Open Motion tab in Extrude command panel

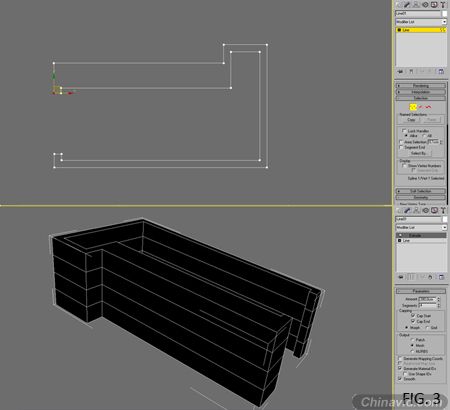click(x=425, y=210)
